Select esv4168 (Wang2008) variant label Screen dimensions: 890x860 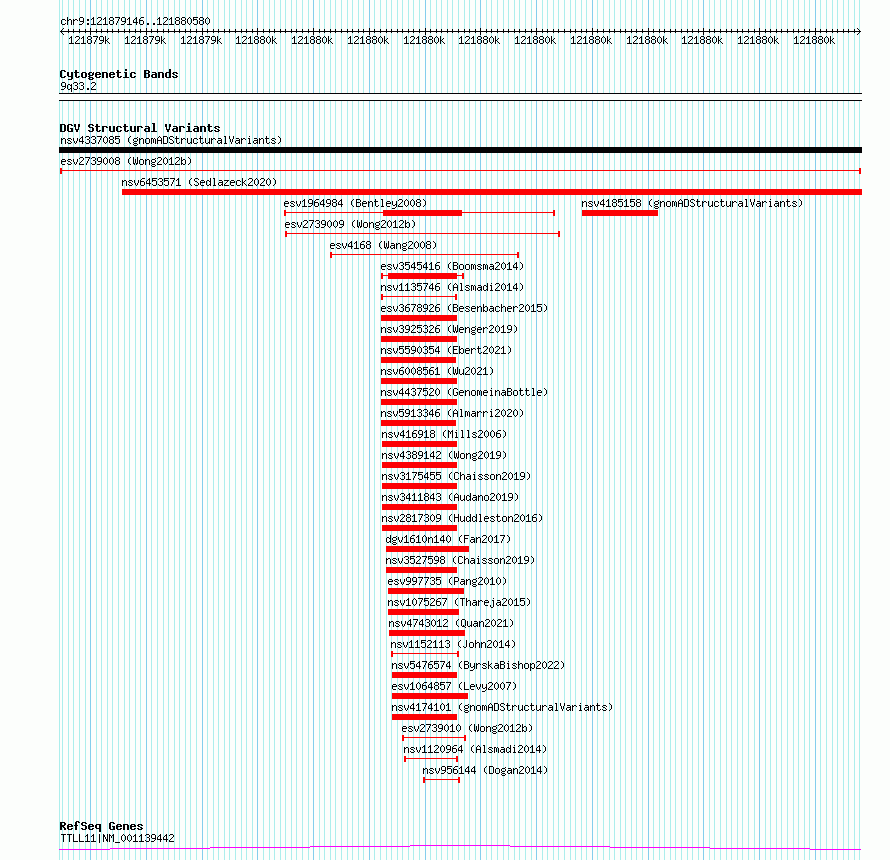click(x=383, y=245)
